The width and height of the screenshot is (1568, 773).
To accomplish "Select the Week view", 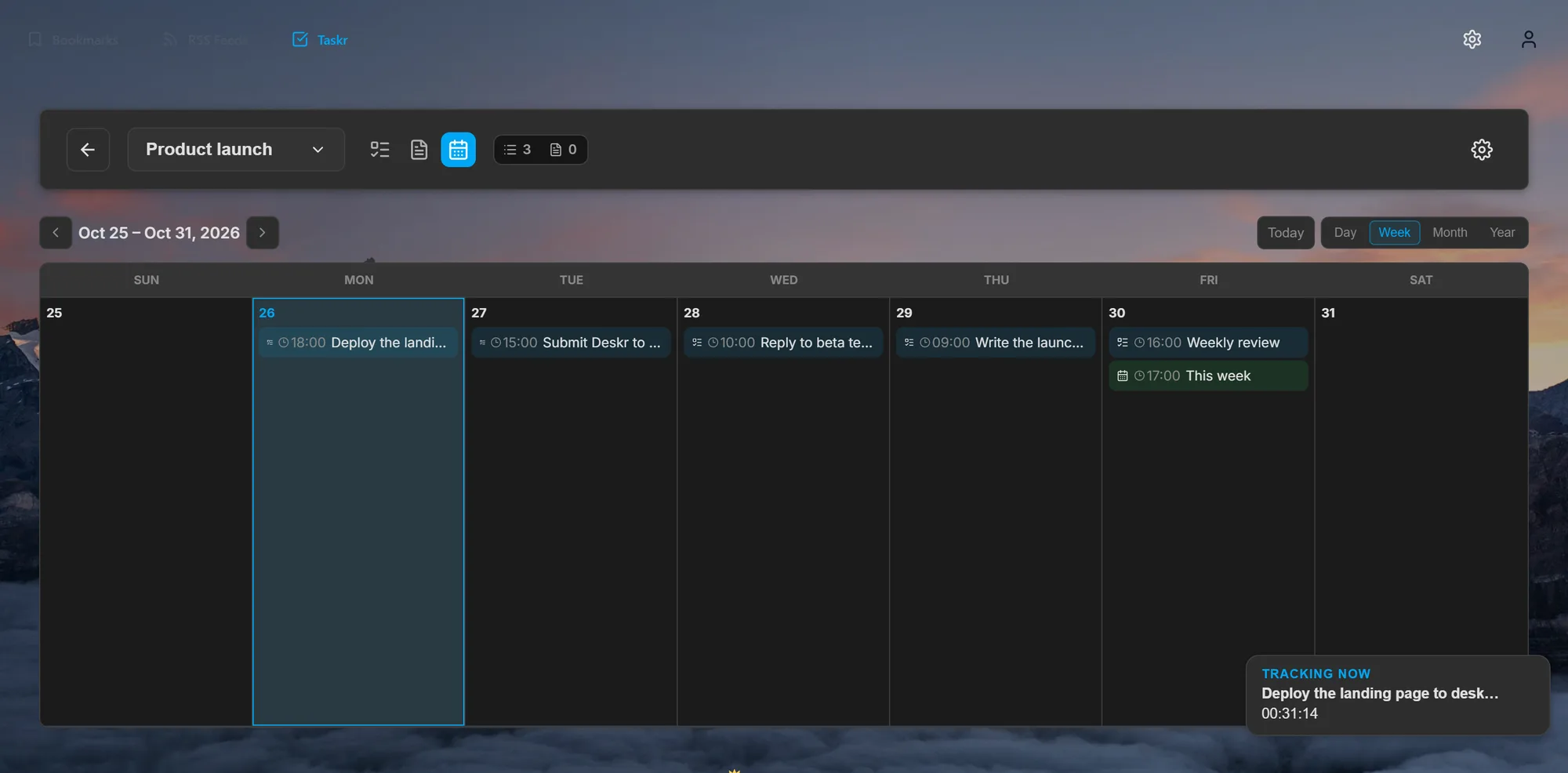I will [1394, 233].
